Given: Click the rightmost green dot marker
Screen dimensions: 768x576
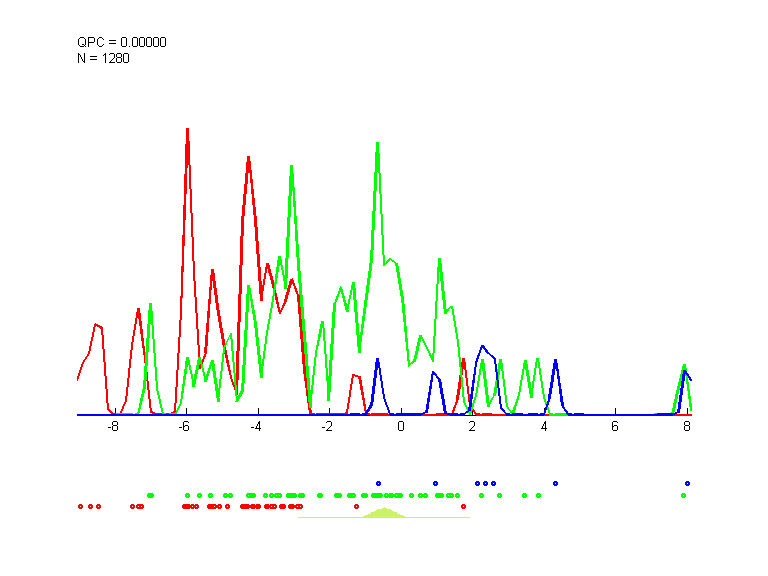Looking at the screenshot, I should pos(684,495).
